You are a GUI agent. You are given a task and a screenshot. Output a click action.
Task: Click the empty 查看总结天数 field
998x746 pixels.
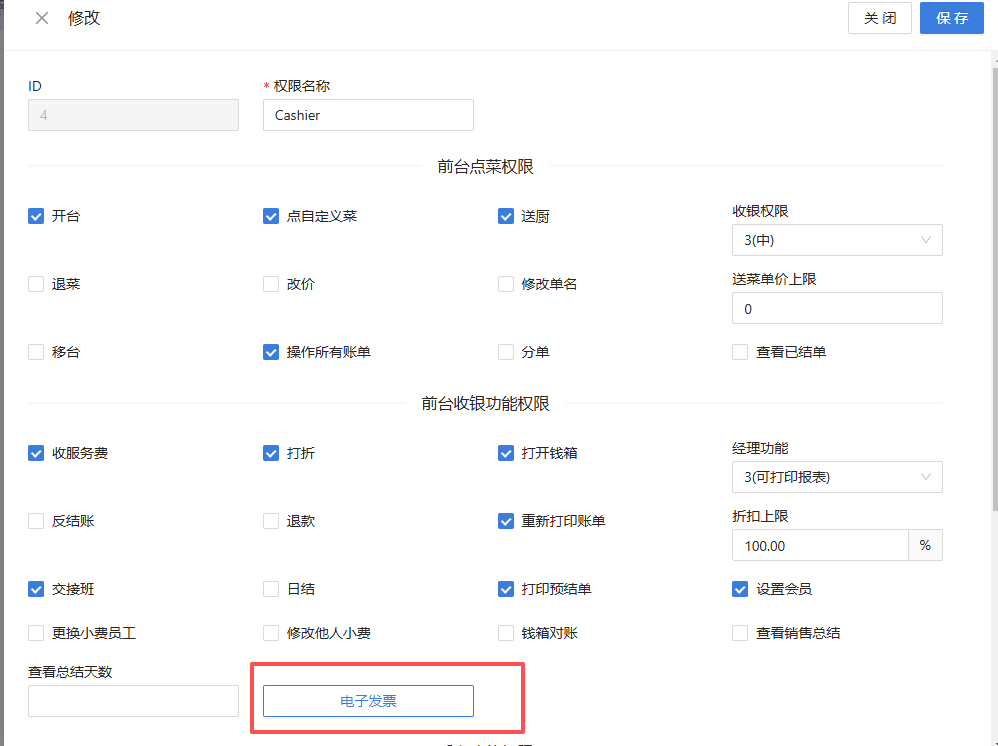[x=133, y=701]
